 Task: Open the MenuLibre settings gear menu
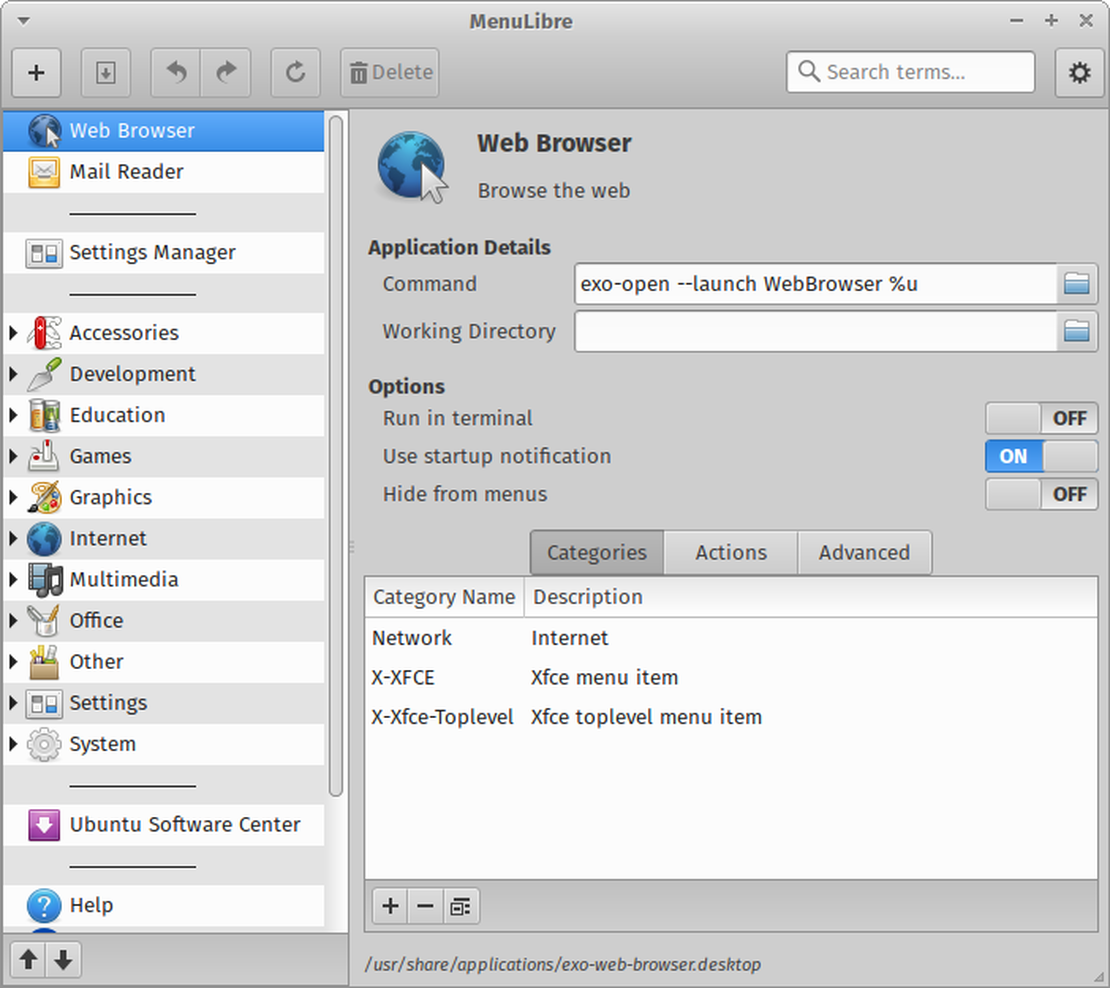1079,72
